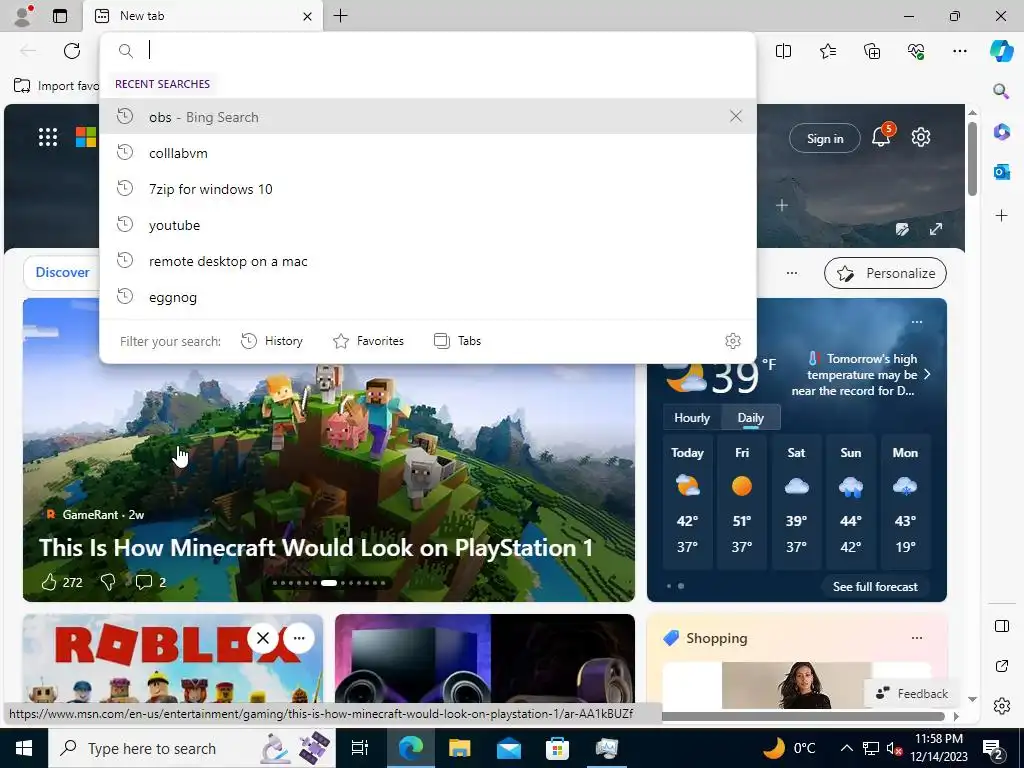The height and width of the screenshot is (768, 1024).
Task: Open Browser essentials heart icon
Action: click(x=916, y=51)
